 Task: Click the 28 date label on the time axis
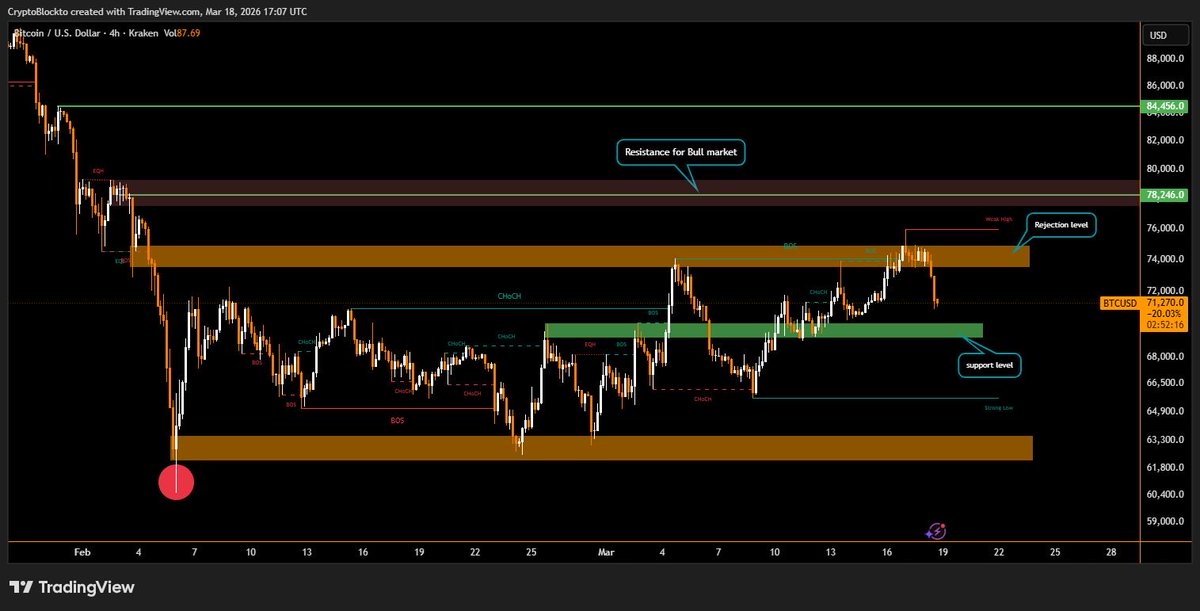click(1112, 551)
